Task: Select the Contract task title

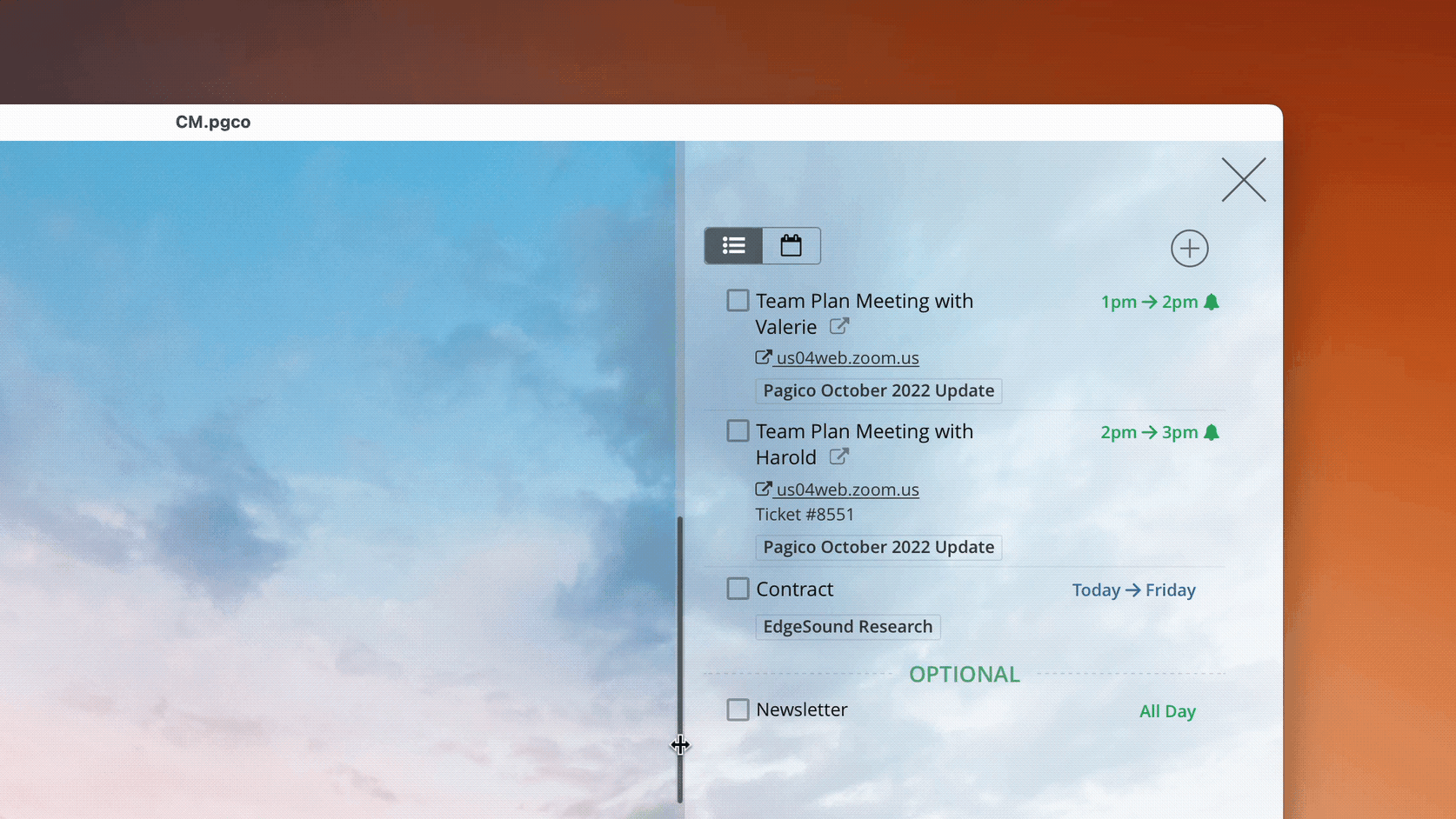Action: pyautogui.click(x=794, y=589)
